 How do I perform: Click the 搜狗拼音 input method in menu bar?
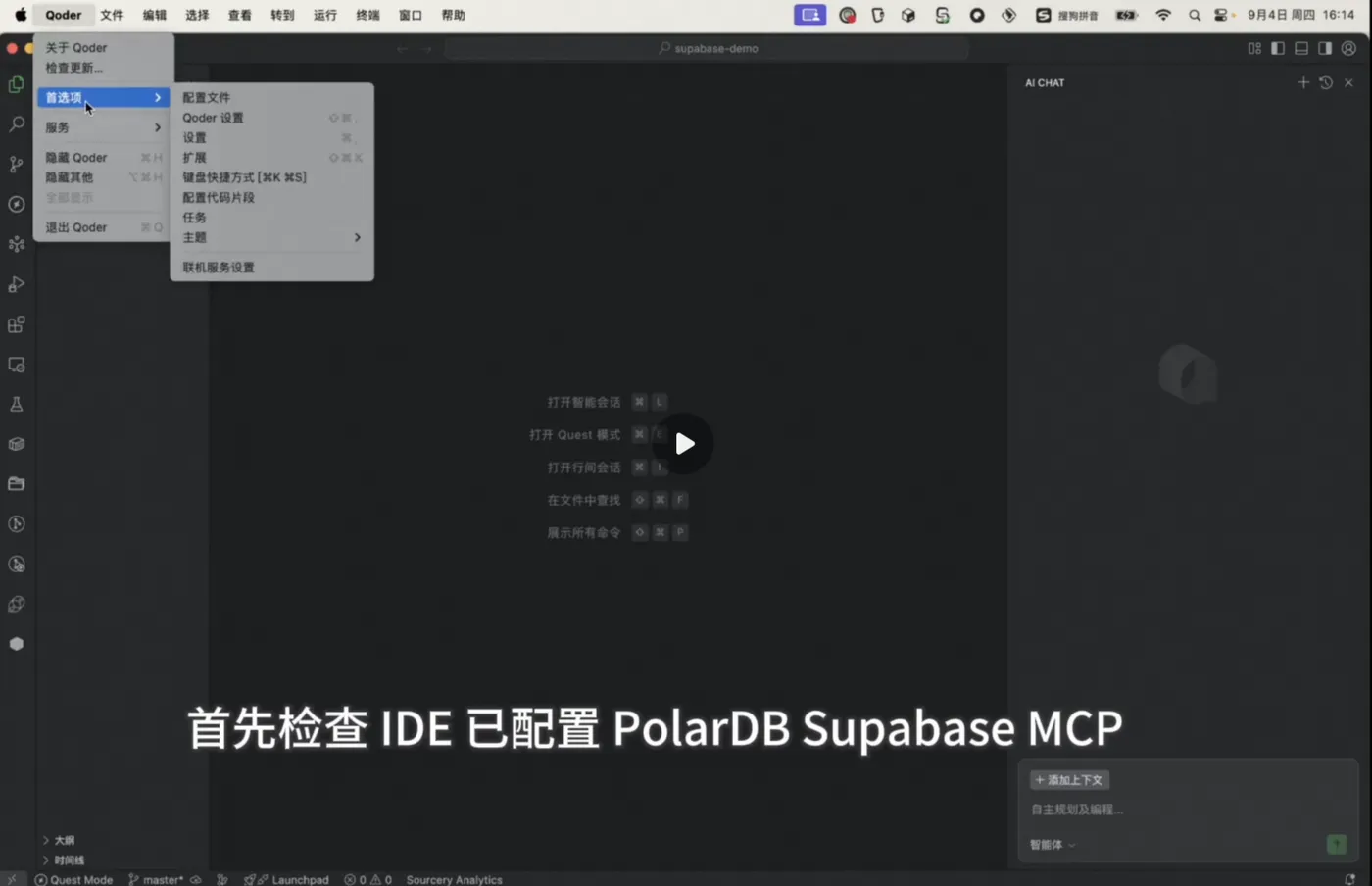1068,15
